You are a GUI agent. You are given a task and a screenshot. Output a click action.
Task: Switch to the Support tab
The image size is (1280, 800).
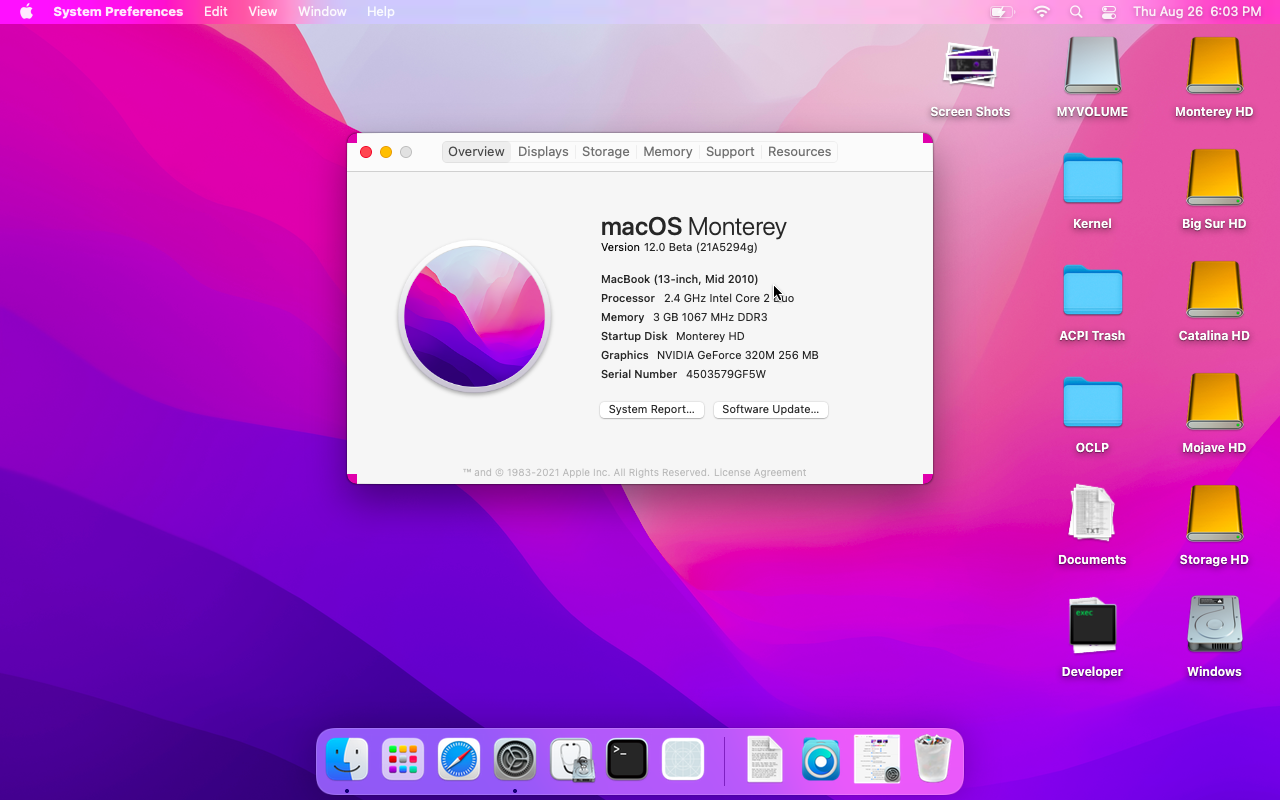pos(730,152)
